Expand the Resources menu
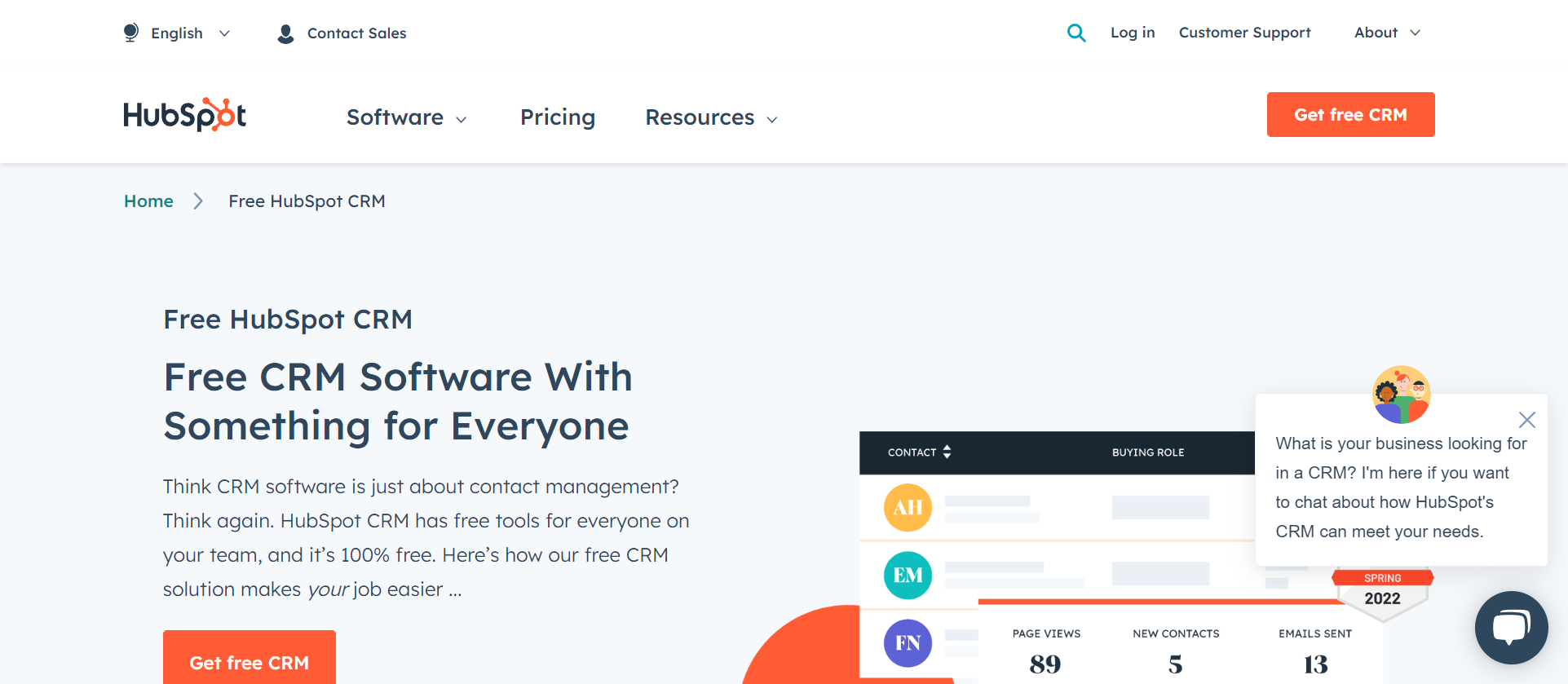This screenshot has width=1568, height=684. coord(711,117)
